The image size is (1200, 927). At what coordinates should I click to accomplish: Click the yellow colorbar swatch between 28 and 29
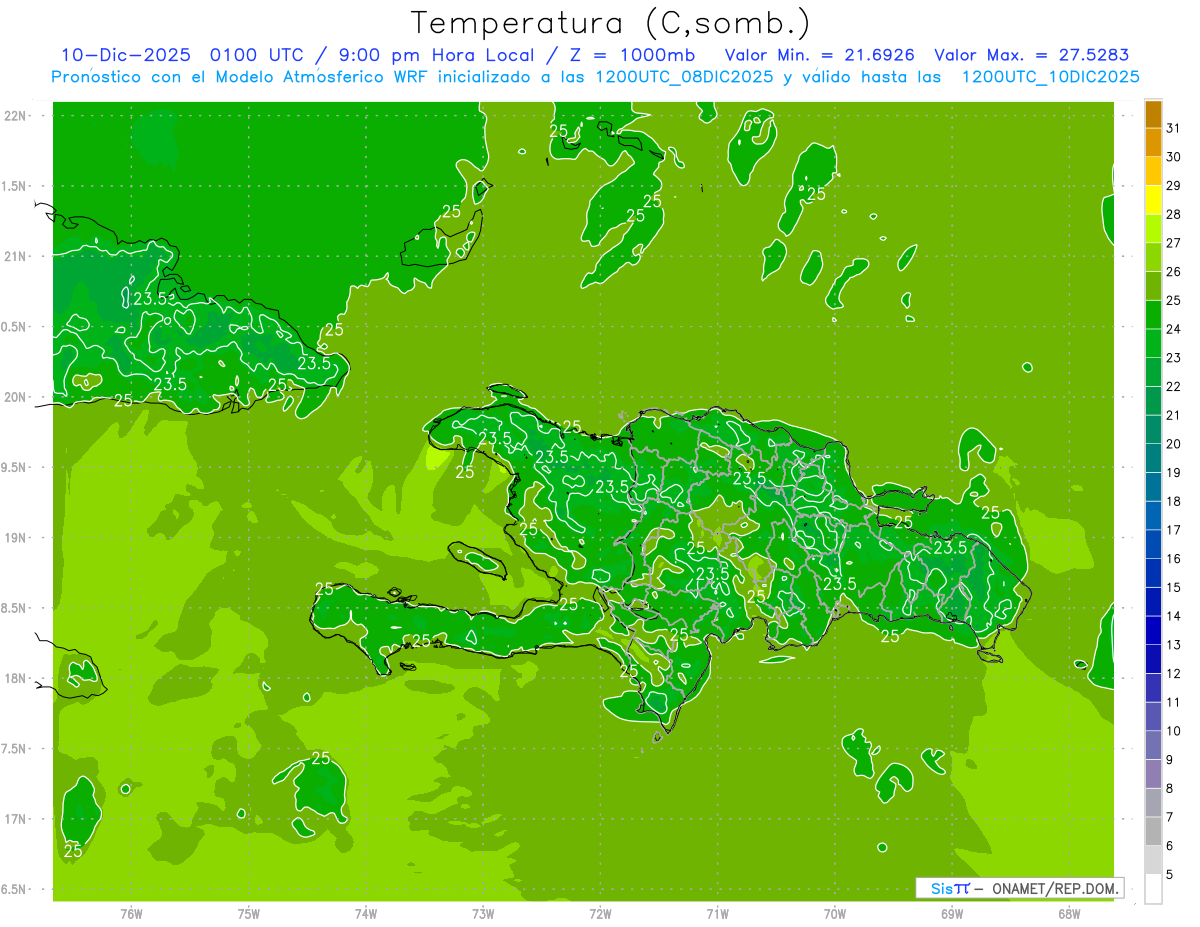click(x=1153, y=200)
